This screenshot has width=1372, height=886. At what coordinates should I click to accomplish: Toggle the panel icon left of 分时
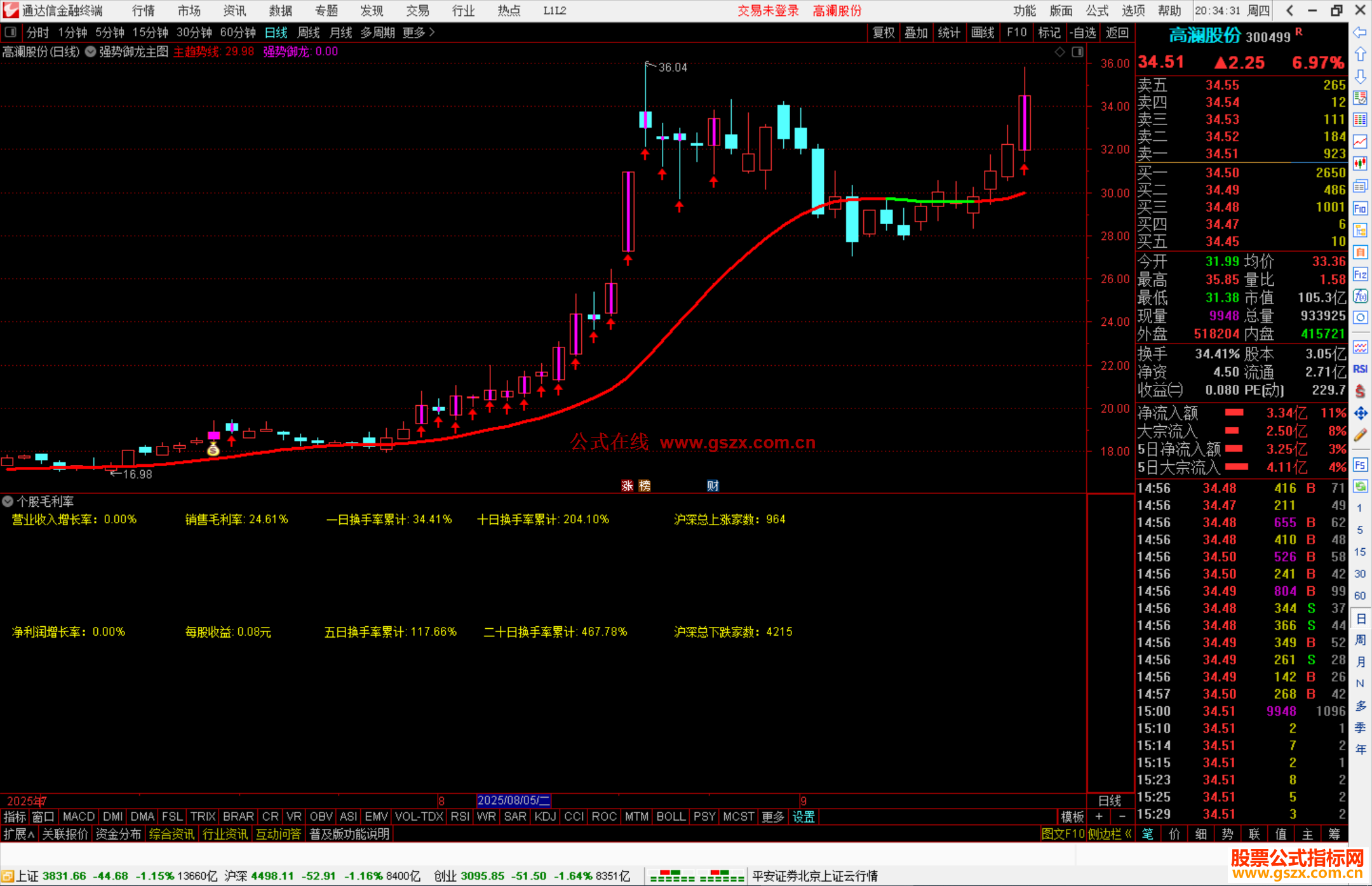click(10, 32)
